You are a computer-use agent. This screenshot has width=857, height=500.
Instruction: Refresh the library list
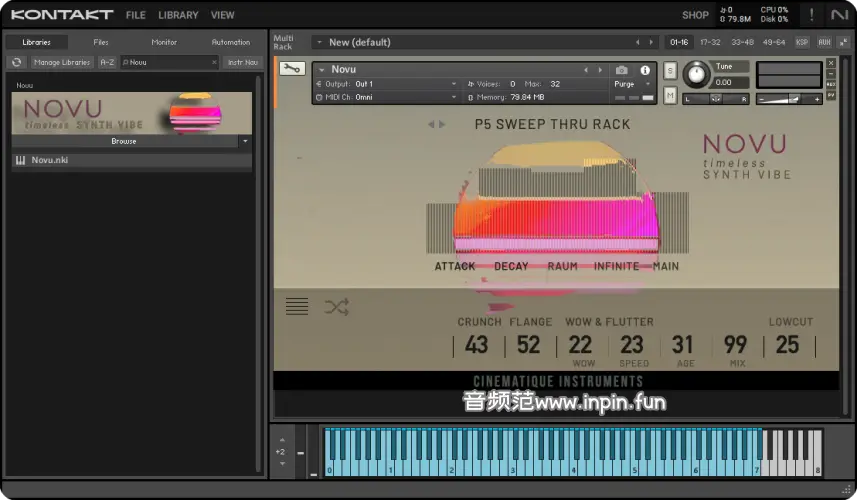coord(17,62)
